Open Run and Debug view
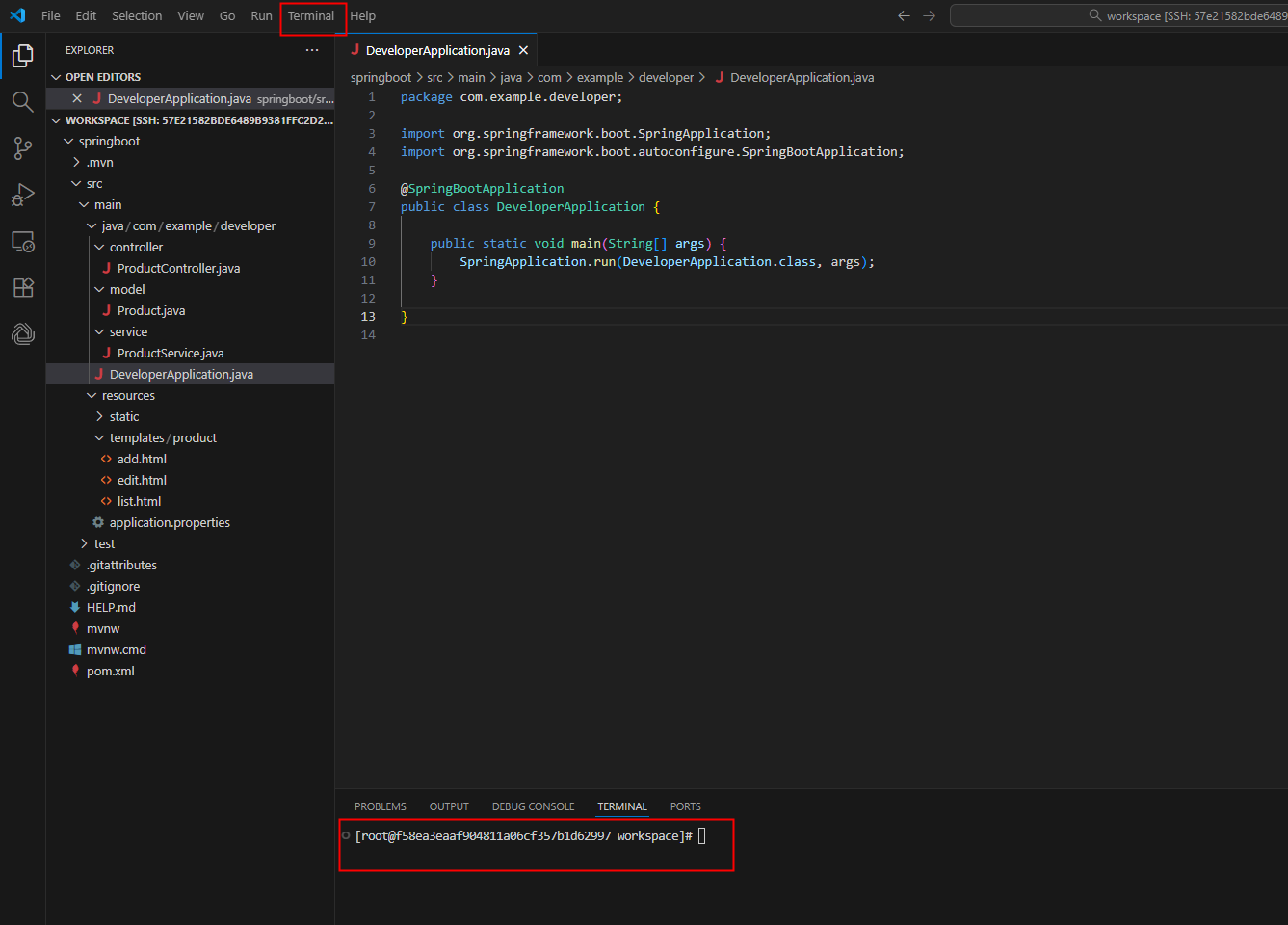 pyautogui.click(x=23, y=195)
